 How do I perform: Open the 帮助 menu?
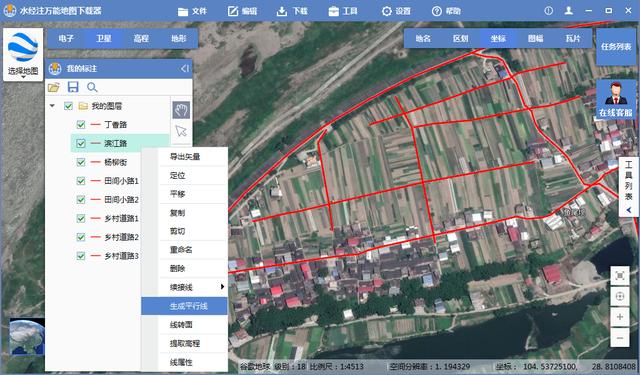(x=446, y=11)
